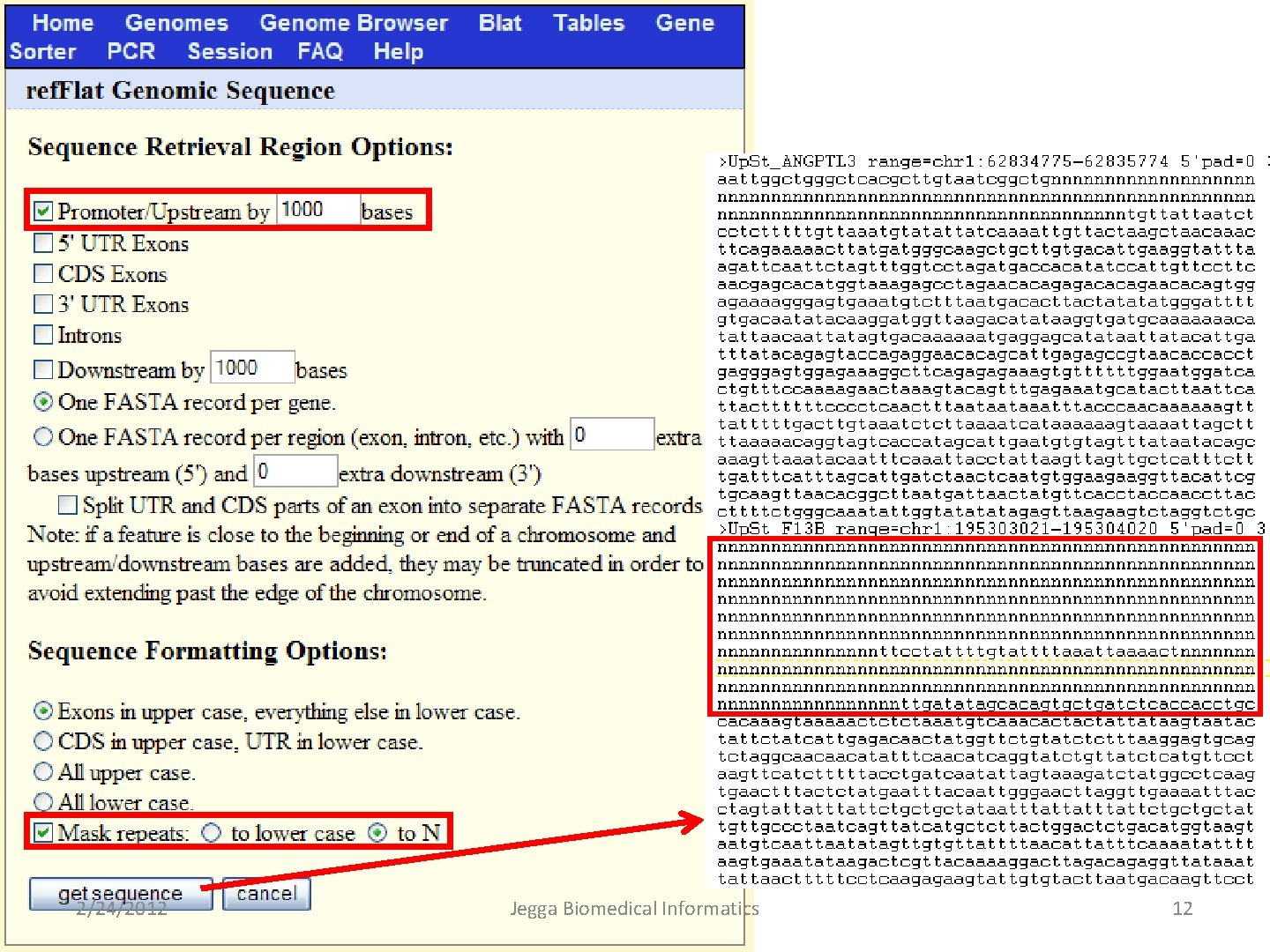Open the Help menu link

pyautogui.click(x=399, y=51)
